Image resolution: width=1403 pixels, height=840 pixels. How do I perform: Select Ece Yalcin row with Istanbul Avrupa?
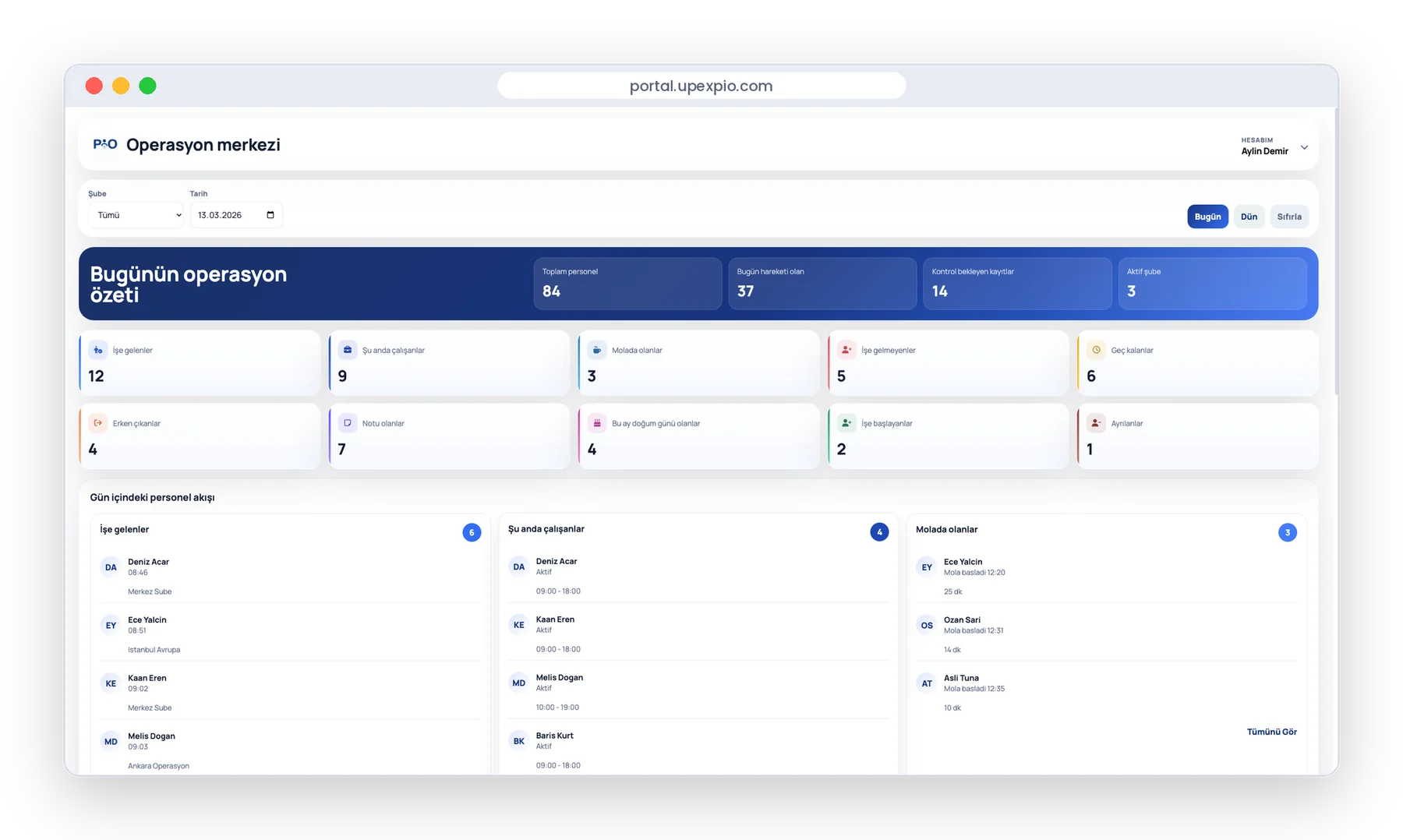coord(290,634)
